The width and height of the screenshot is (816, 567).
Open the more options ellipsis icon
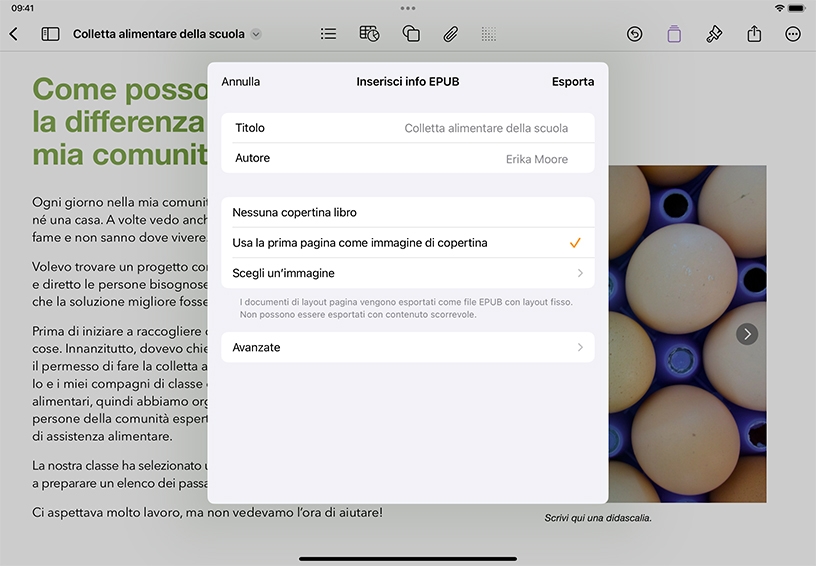(793, 34)
